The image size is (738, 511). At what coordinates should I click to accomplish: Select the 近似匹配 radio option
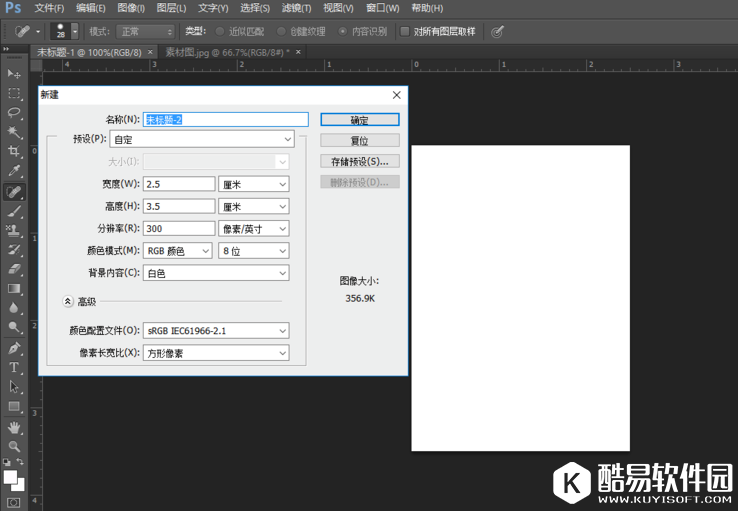pyautogui.click(x=220, y=31)
